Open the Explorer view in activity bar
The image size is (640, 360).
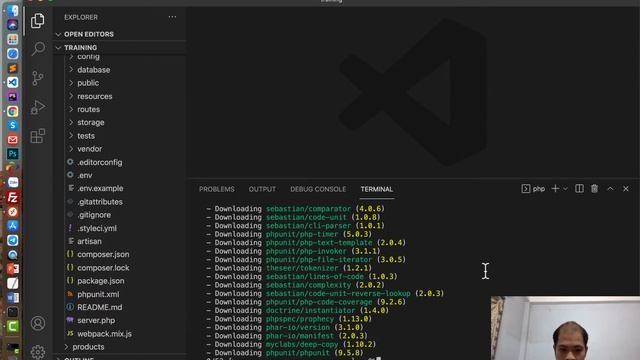tap(38, 20)
